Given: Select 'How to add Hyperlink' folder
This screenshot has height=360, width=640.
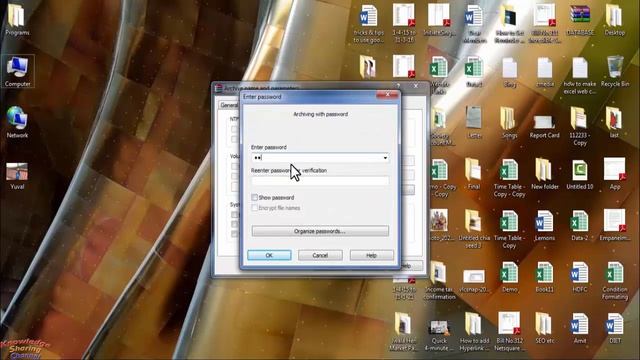Looking at the screenshot, I should point(474,331).
